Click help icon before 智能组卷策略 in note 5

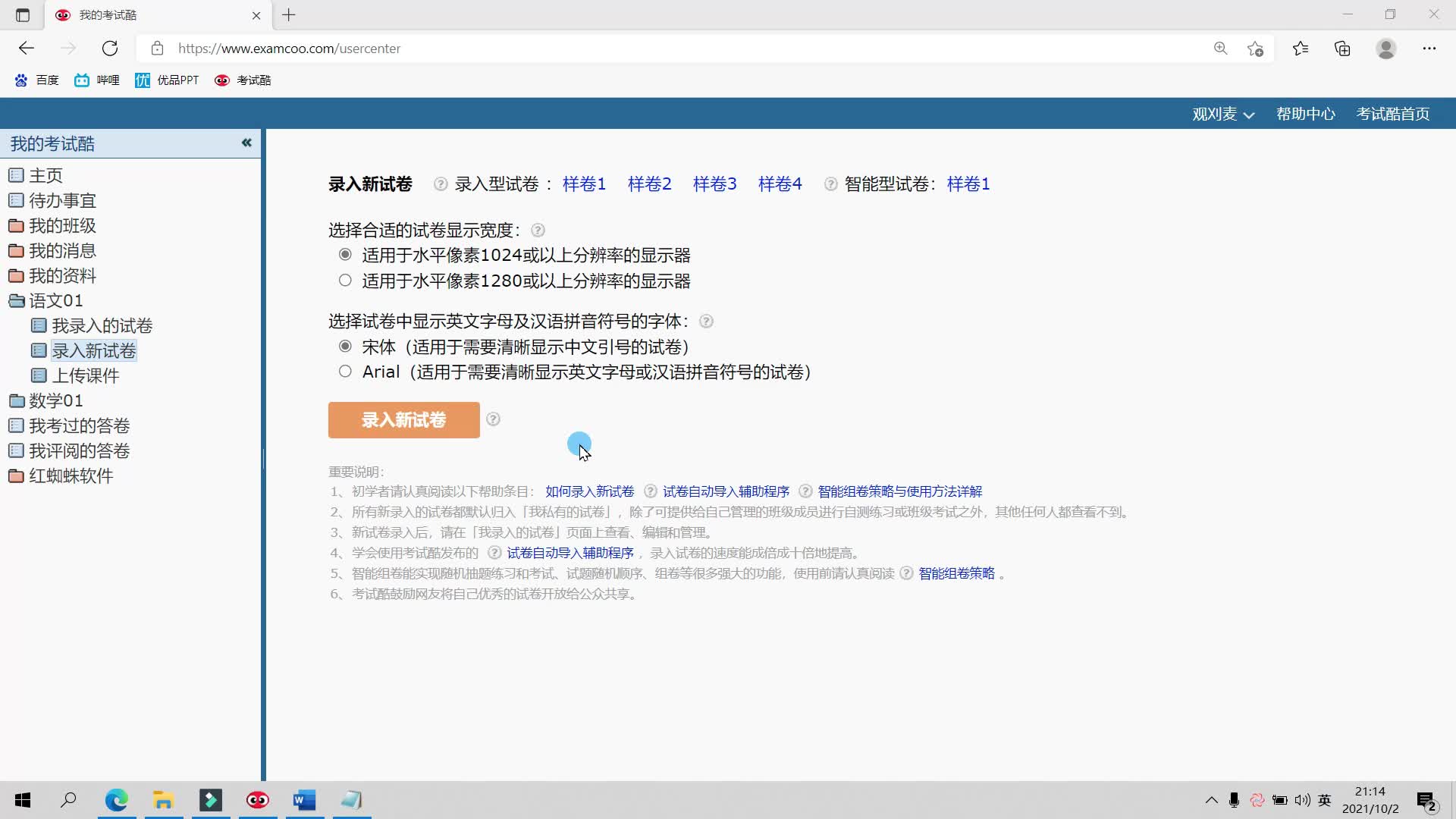tap(906, 573)
